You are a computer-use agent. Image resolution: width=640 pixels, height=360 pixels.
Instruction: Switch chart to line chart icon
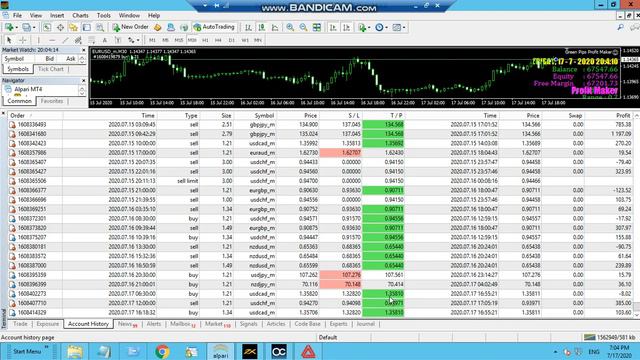[275, 27]
